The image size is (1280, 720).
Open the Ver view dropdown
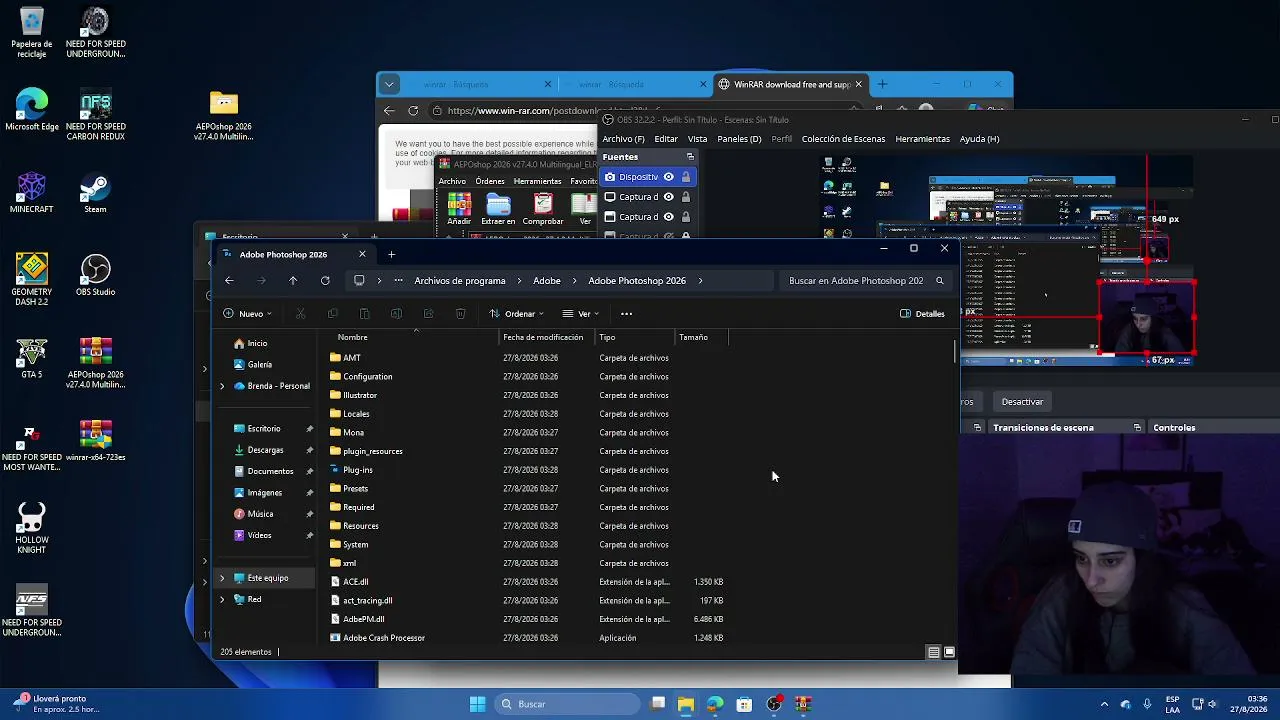tap(580, 314)
